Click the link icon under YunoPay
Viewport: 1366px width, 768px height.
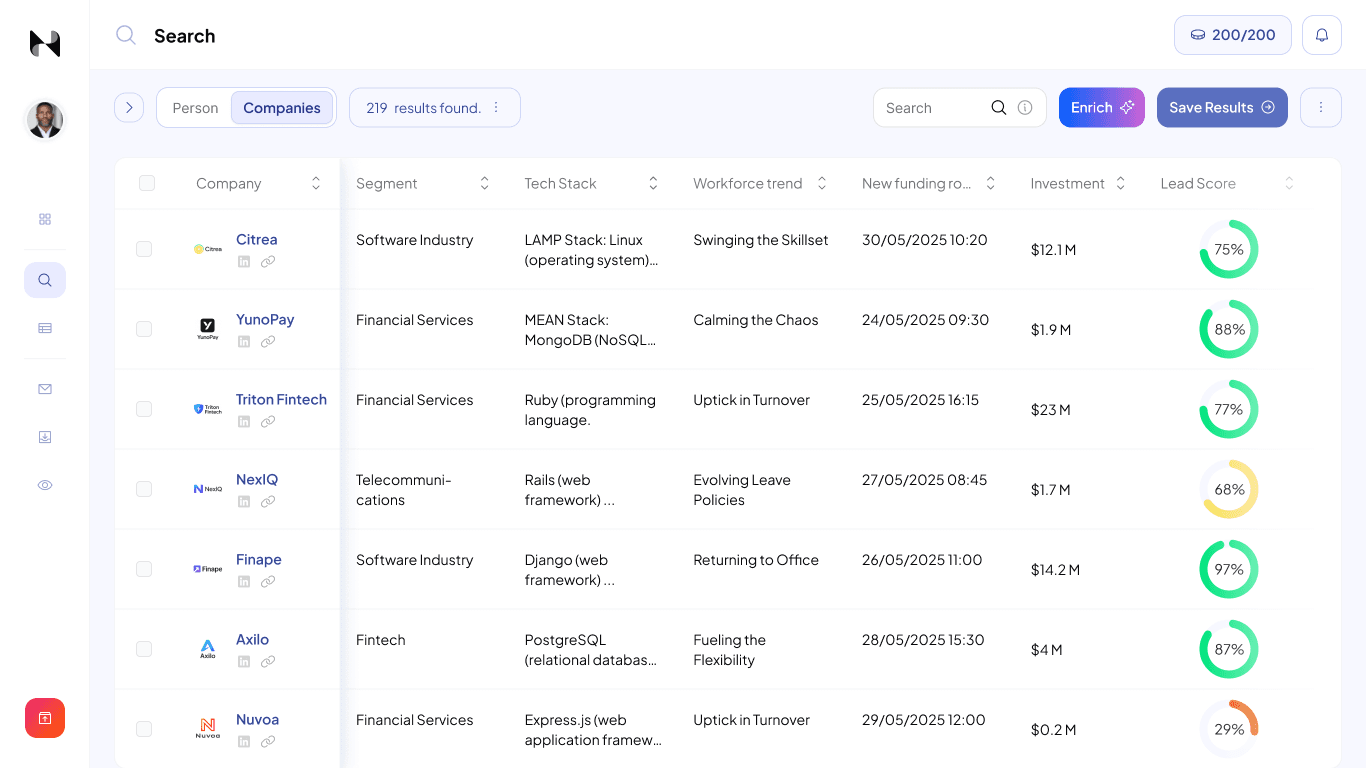268,342
